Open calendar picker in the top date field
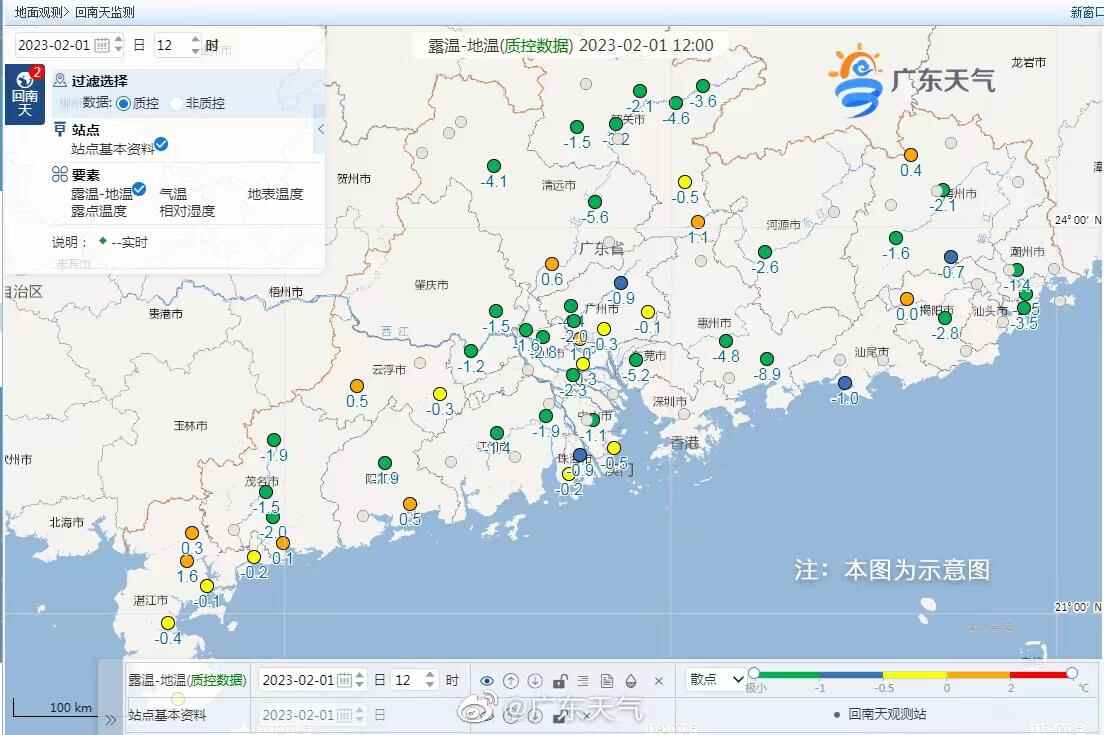Image resolution: width=1104 pixels, height=735 pixels. coord(102,45)
